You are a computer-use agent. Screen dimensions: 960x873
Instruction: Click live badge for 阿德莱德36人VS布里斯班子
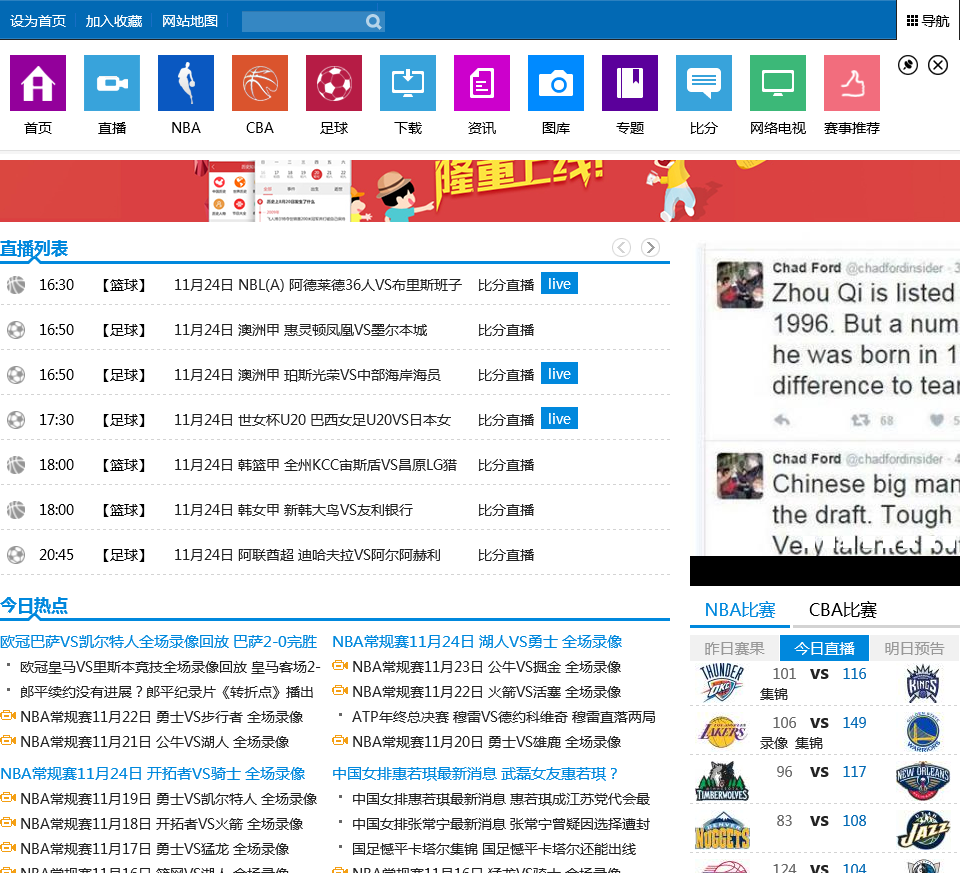click(560, 284)
